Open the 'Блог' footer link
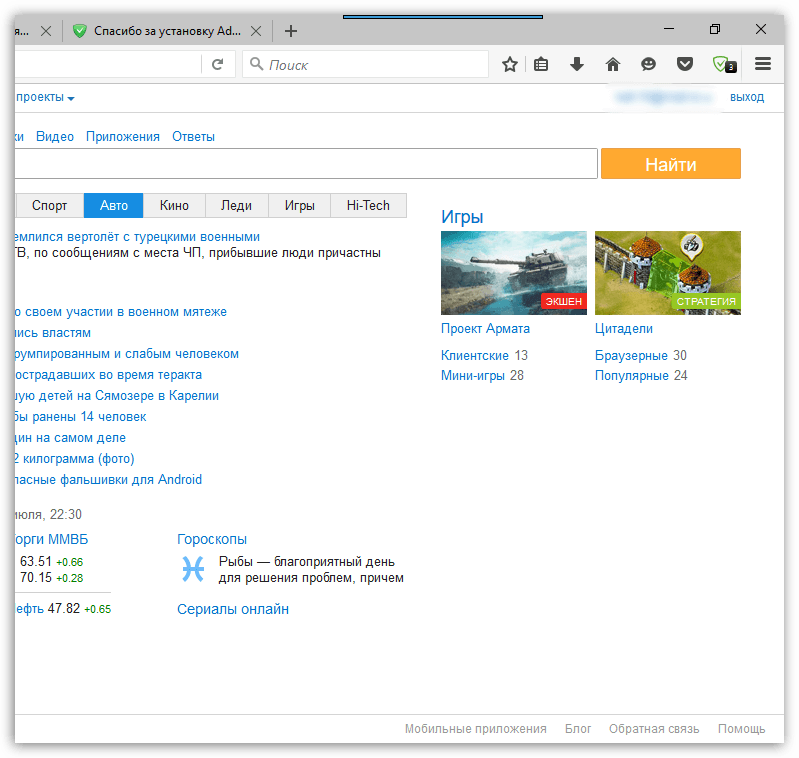The image size is (799, 758). tap(578, 728)
